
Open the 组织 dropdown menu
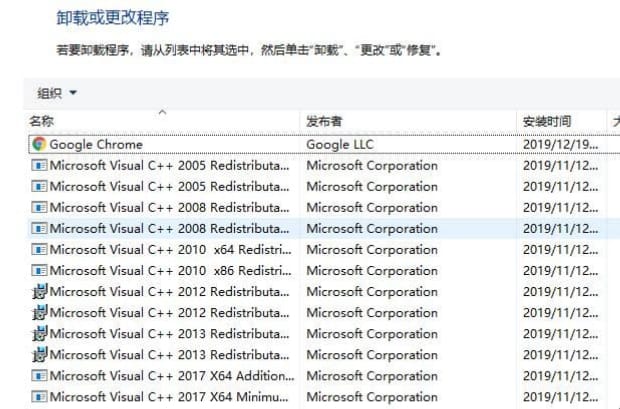click(x=57, y=94)
